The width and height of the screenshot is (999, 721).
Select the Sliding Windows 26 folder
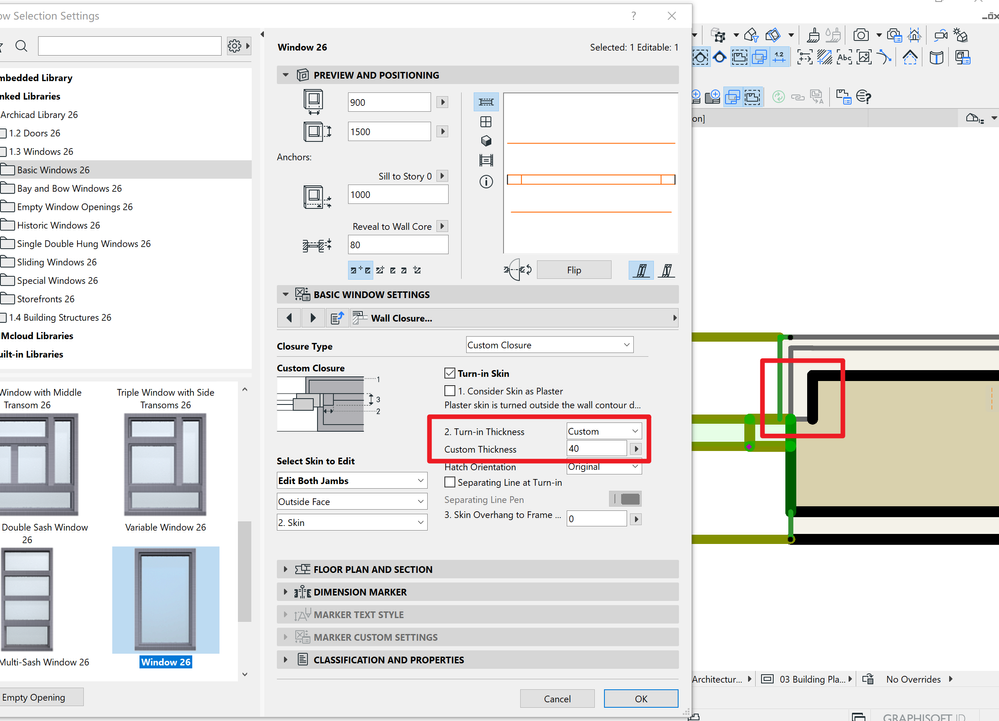pos(57,262)
